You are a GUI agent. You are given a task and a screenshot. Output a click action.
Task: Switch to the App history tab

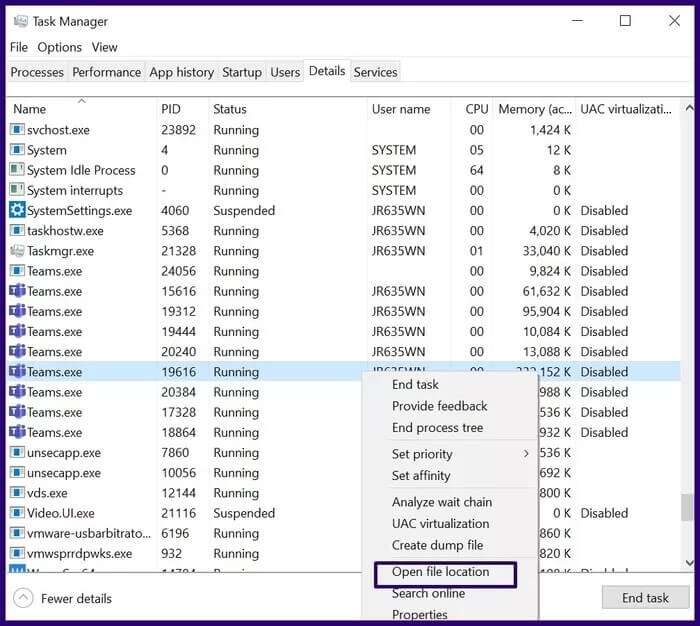pos(181,72)
